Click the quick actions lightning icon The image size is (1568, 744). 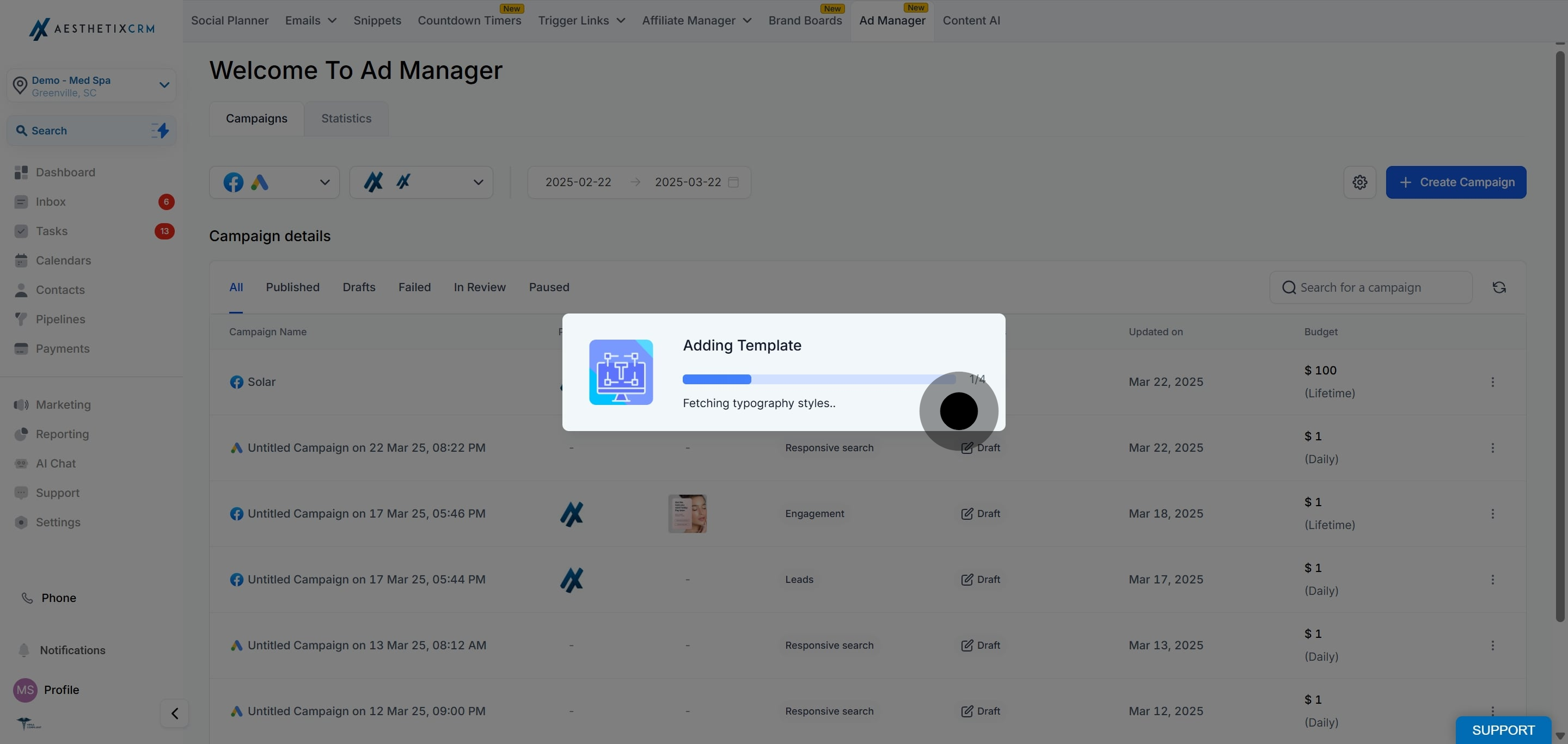coord(160,130)
